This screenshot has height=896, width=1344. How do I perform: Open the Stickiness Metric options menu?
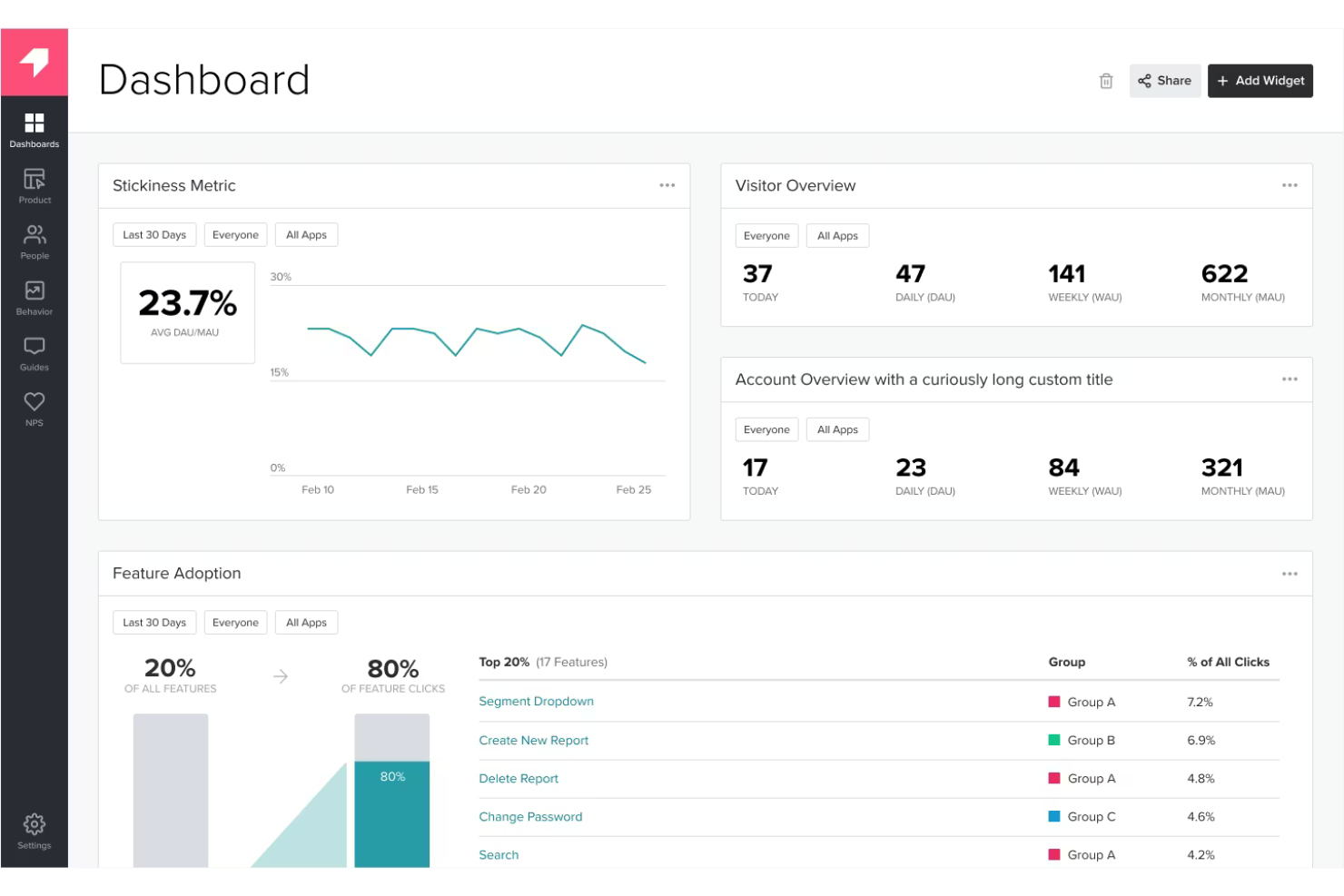(667, 185)
